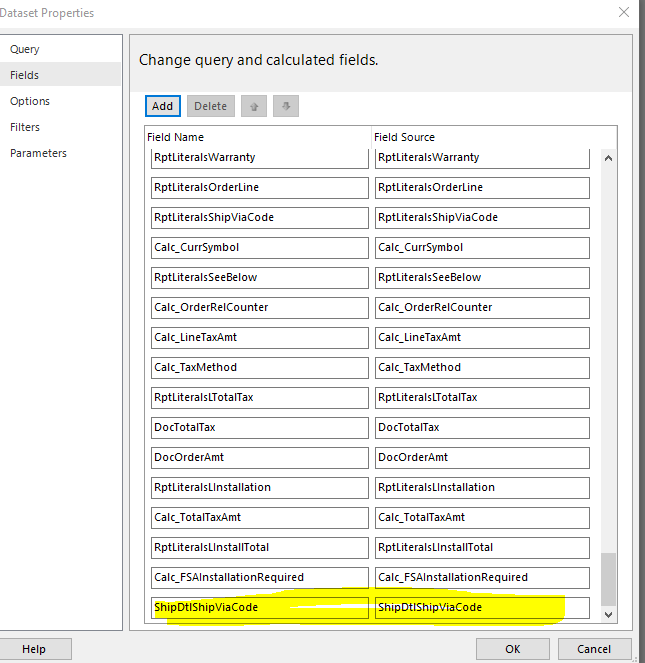Click RptLiteralsOrderLine field name box
645x663 pixels.
pyautogui.click(x=260, y=188)
